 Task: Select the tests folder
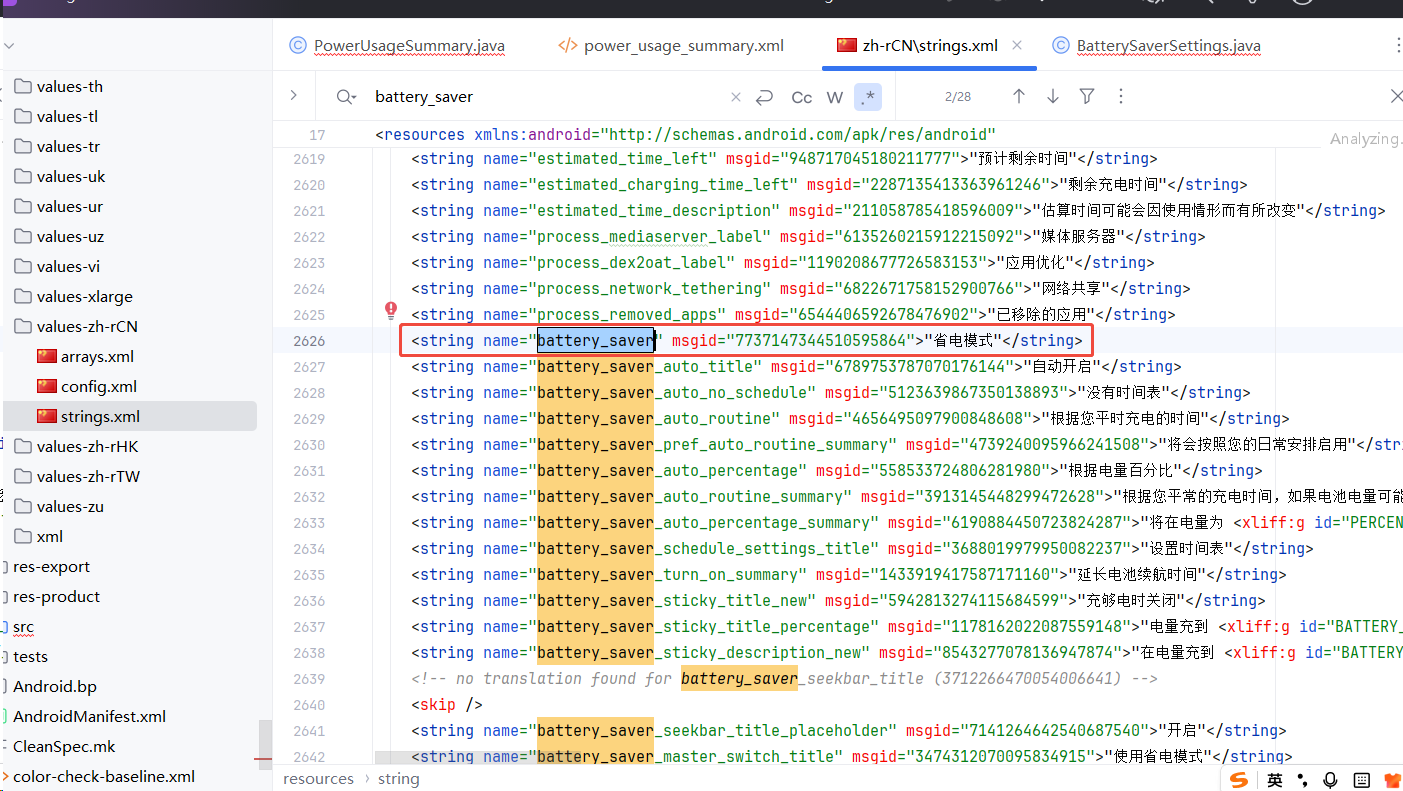click(x=30, y=657)
